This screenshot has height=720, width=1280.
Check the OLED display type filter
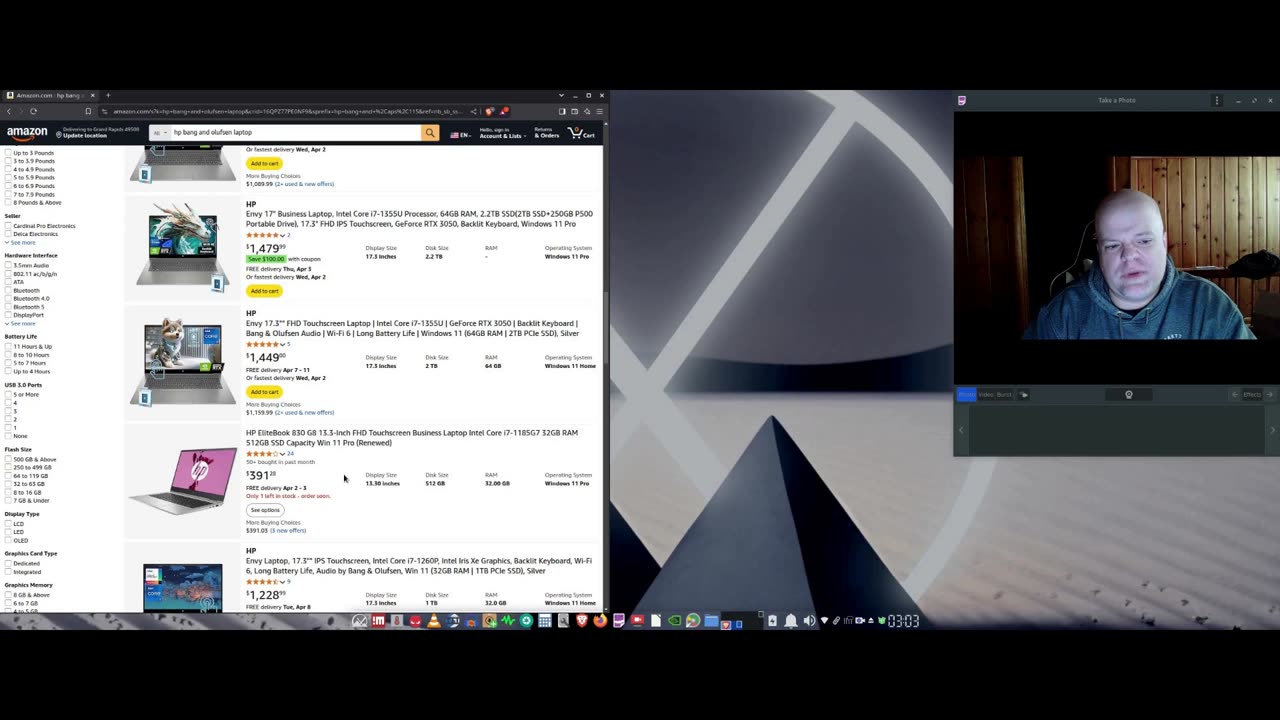9,540
